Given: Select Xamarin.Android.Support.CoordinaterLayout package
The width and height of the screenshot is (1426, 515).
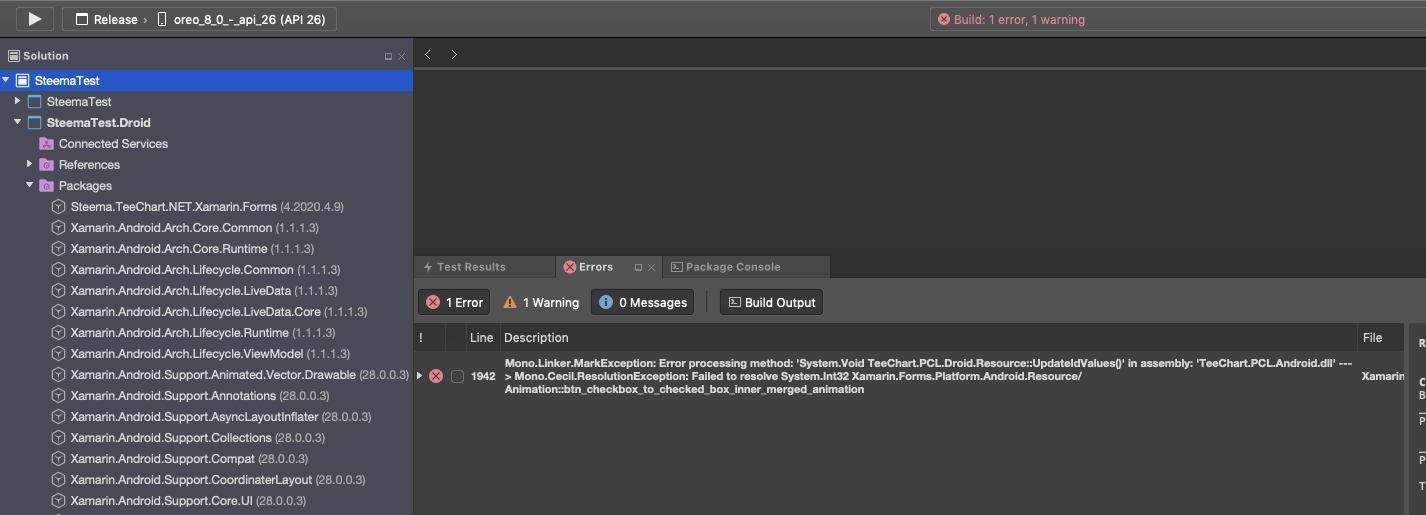Looking at the screenshot, I should coord(218,480).
